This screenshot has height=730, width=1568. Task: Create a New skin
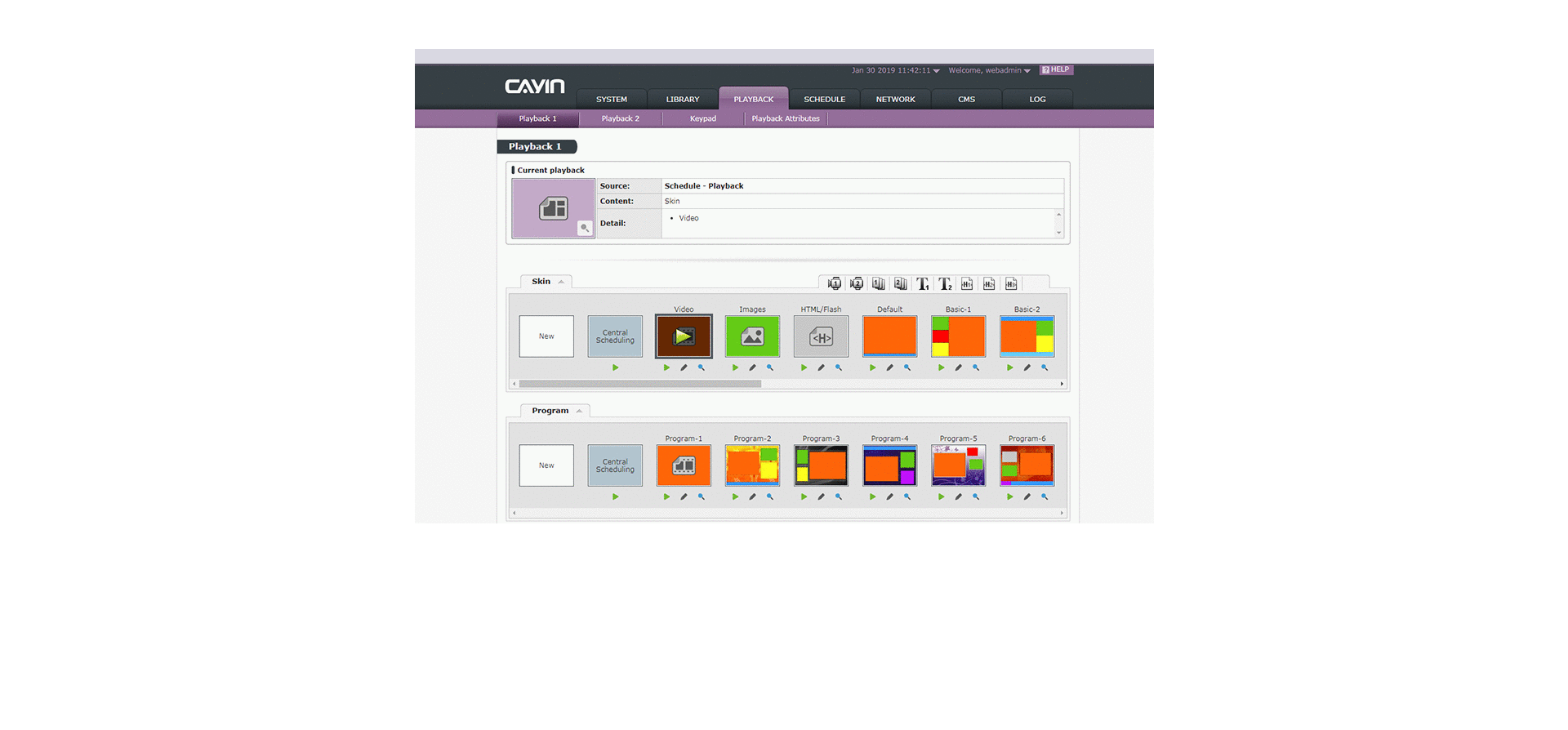[546, 336]
